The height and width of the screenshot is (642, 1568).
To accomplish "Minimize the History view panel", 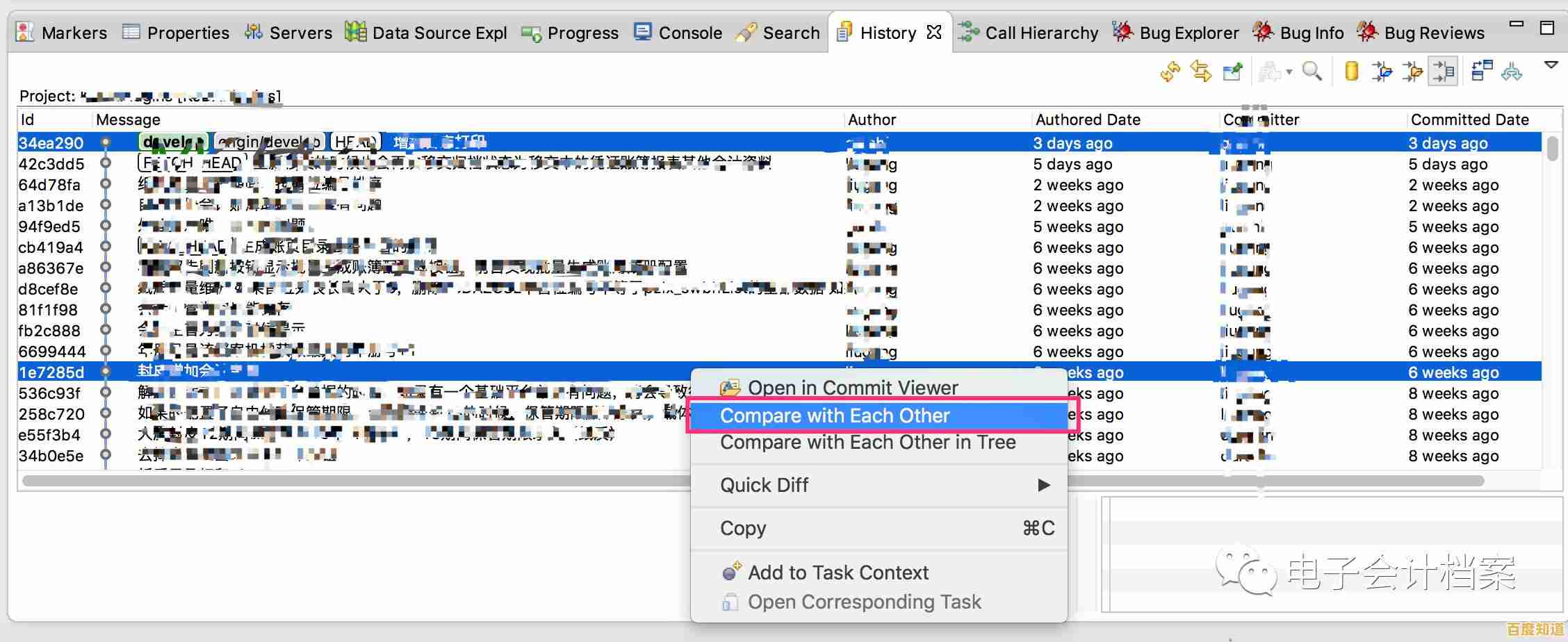I will click(x=1517, y=26).
